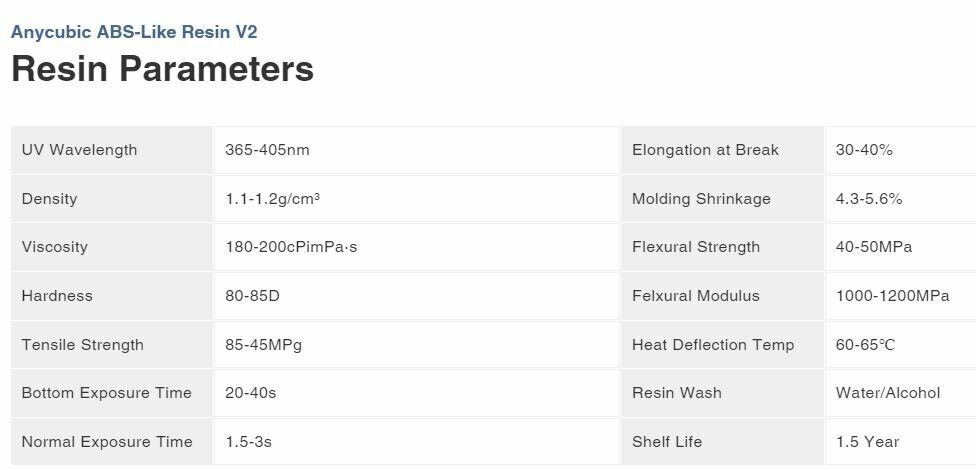Select the 180-200cPimPa·s viscosity value
976x470 pixels.
291,247
